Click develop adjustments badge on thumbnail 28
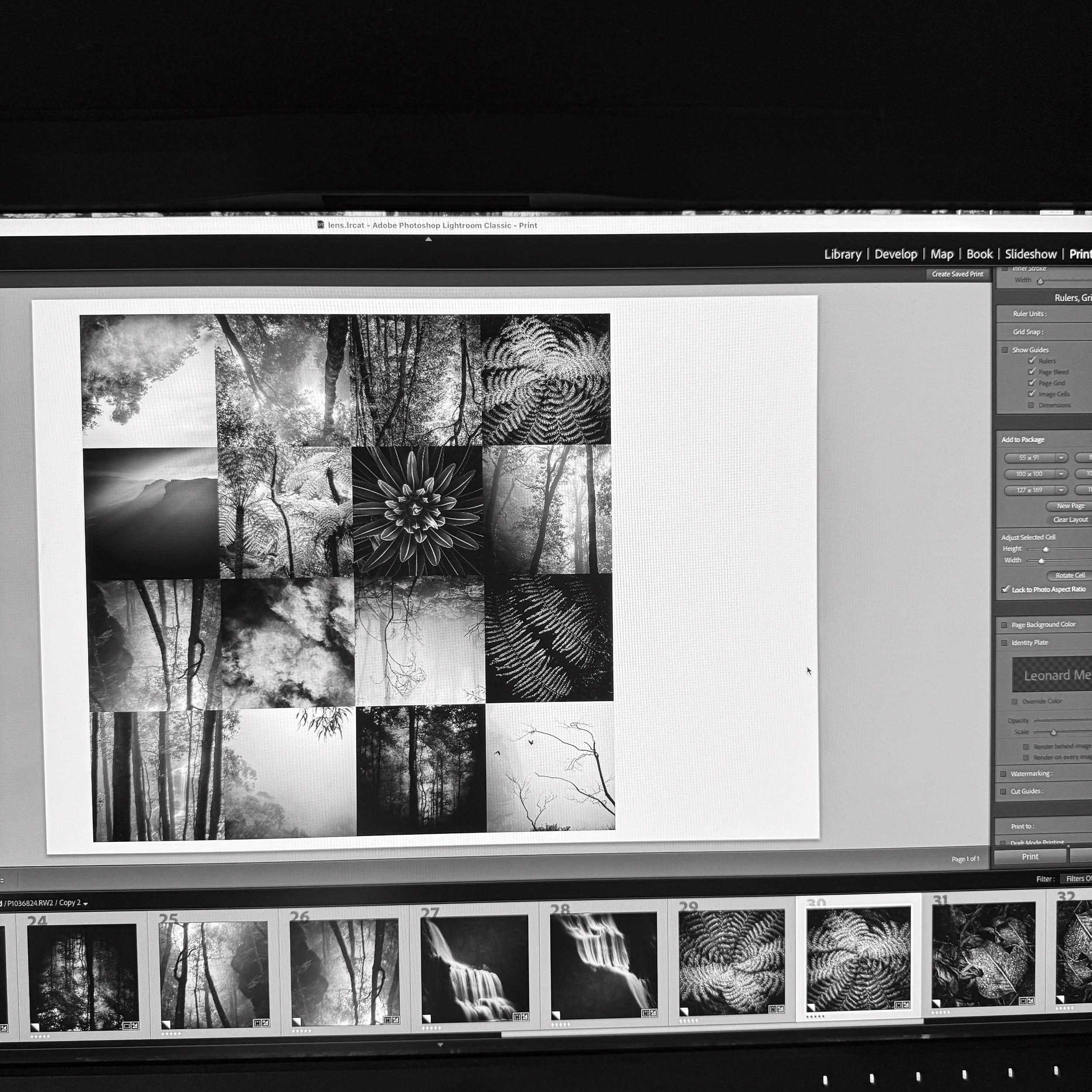Viewport: 1092px width, 1092px height. click(x=653, y=1013)
